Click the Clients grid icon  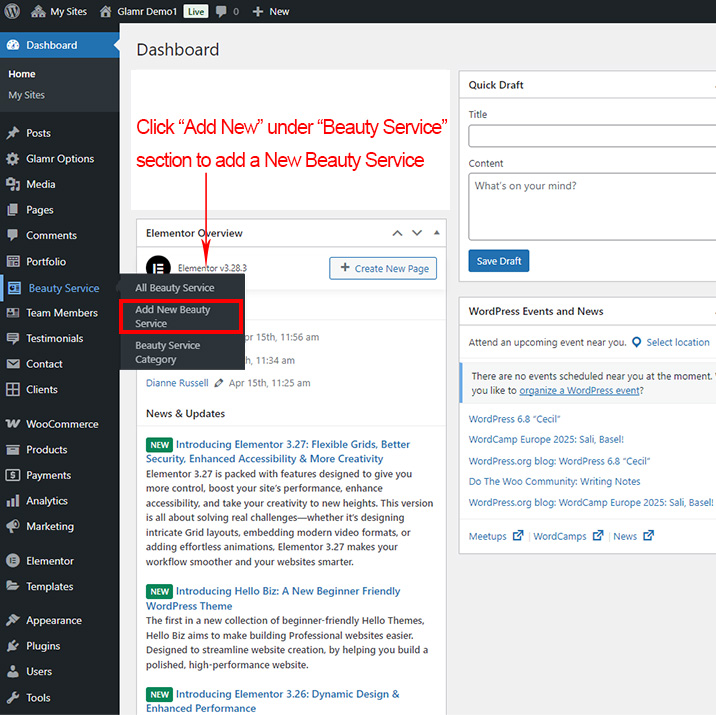13,389
